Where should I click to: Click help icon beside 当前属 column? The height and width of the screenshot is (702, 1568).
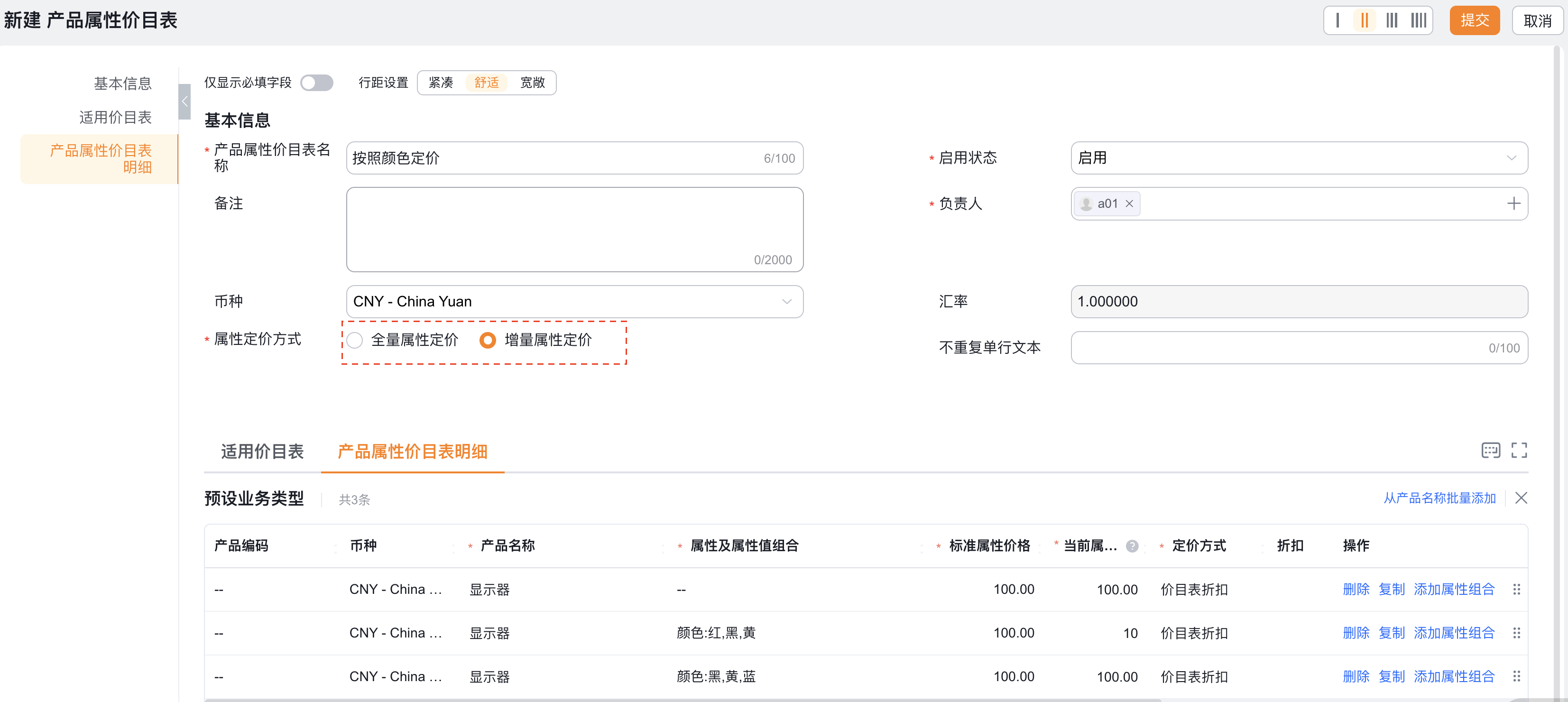click(1132, 546)
